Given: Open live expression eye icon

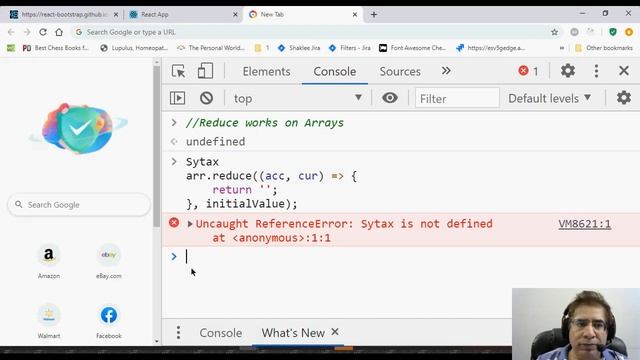Looking at the screenshot, I should click(390, 98).
